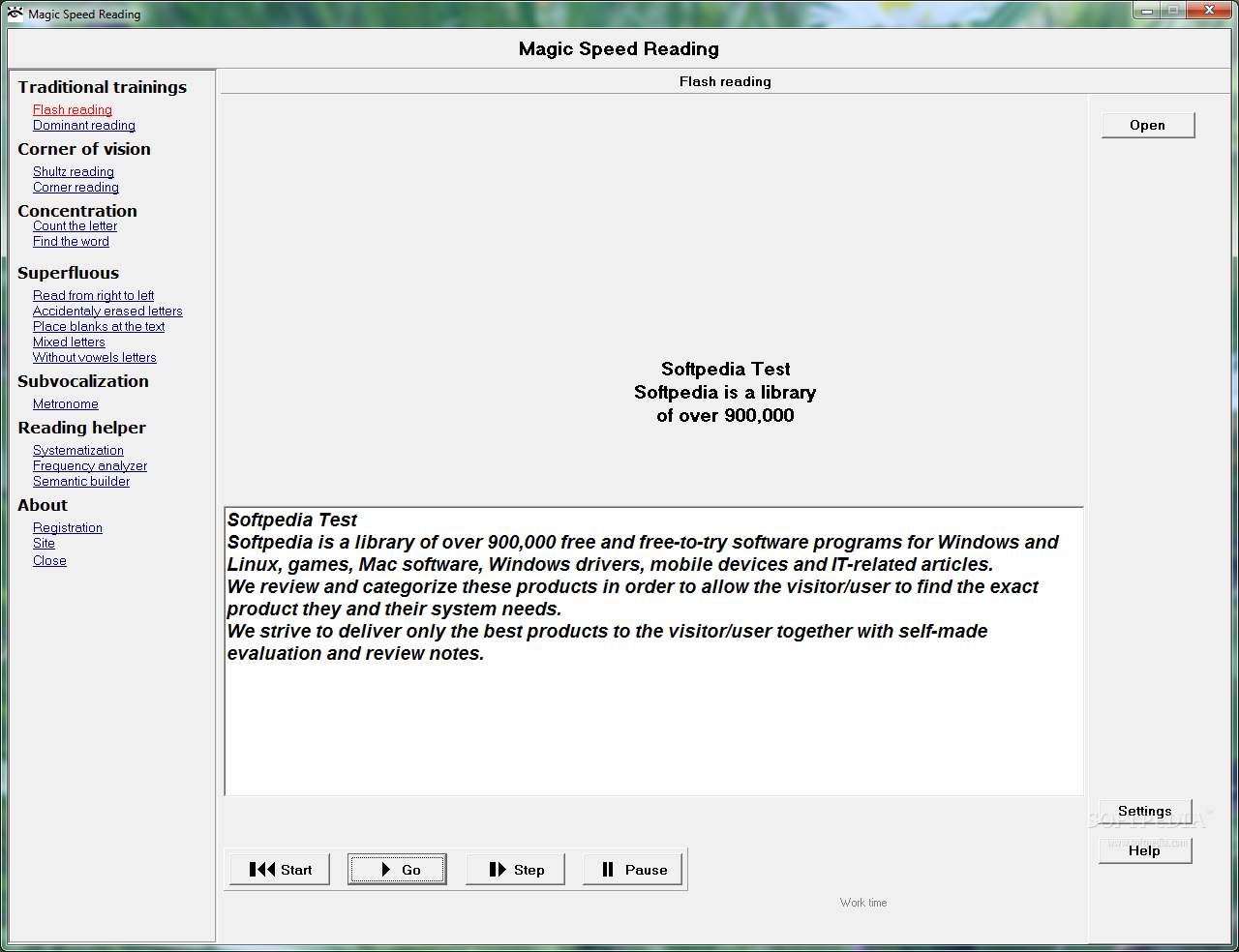This screenshot has height=952, width=1239.
Task: Close the application window
Action: click(1210, 11)
